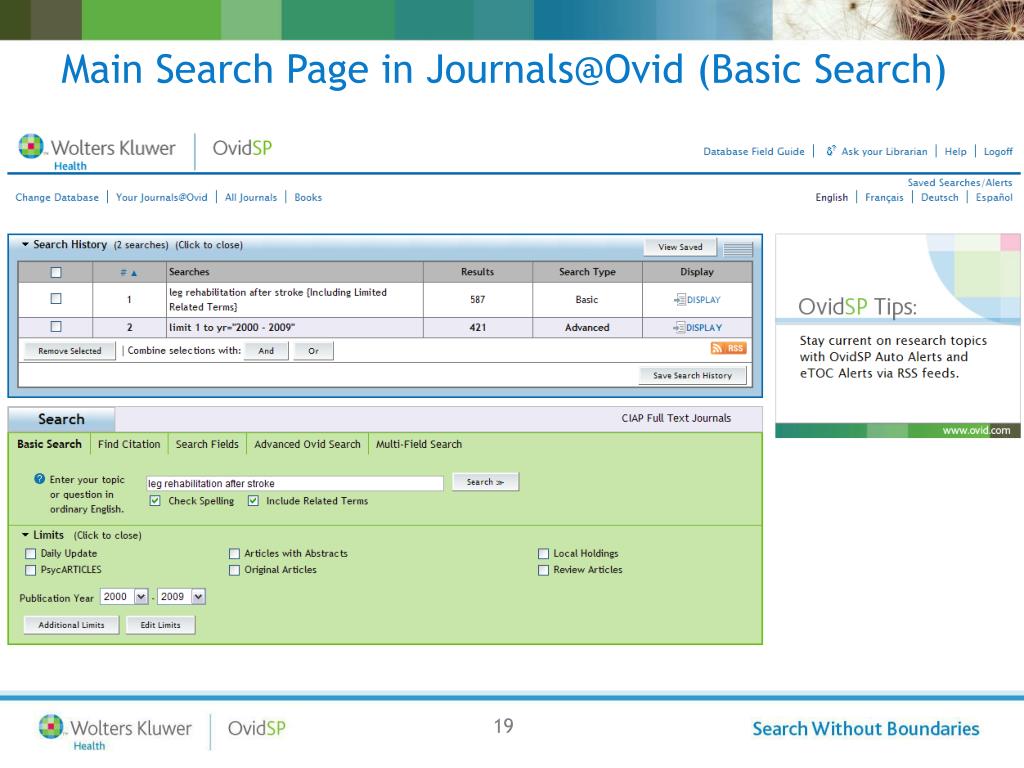The height and width of the screenshot is (768, 1024).
Task: Click the OvidSP logo in header
Action: [x=242, y=148]
